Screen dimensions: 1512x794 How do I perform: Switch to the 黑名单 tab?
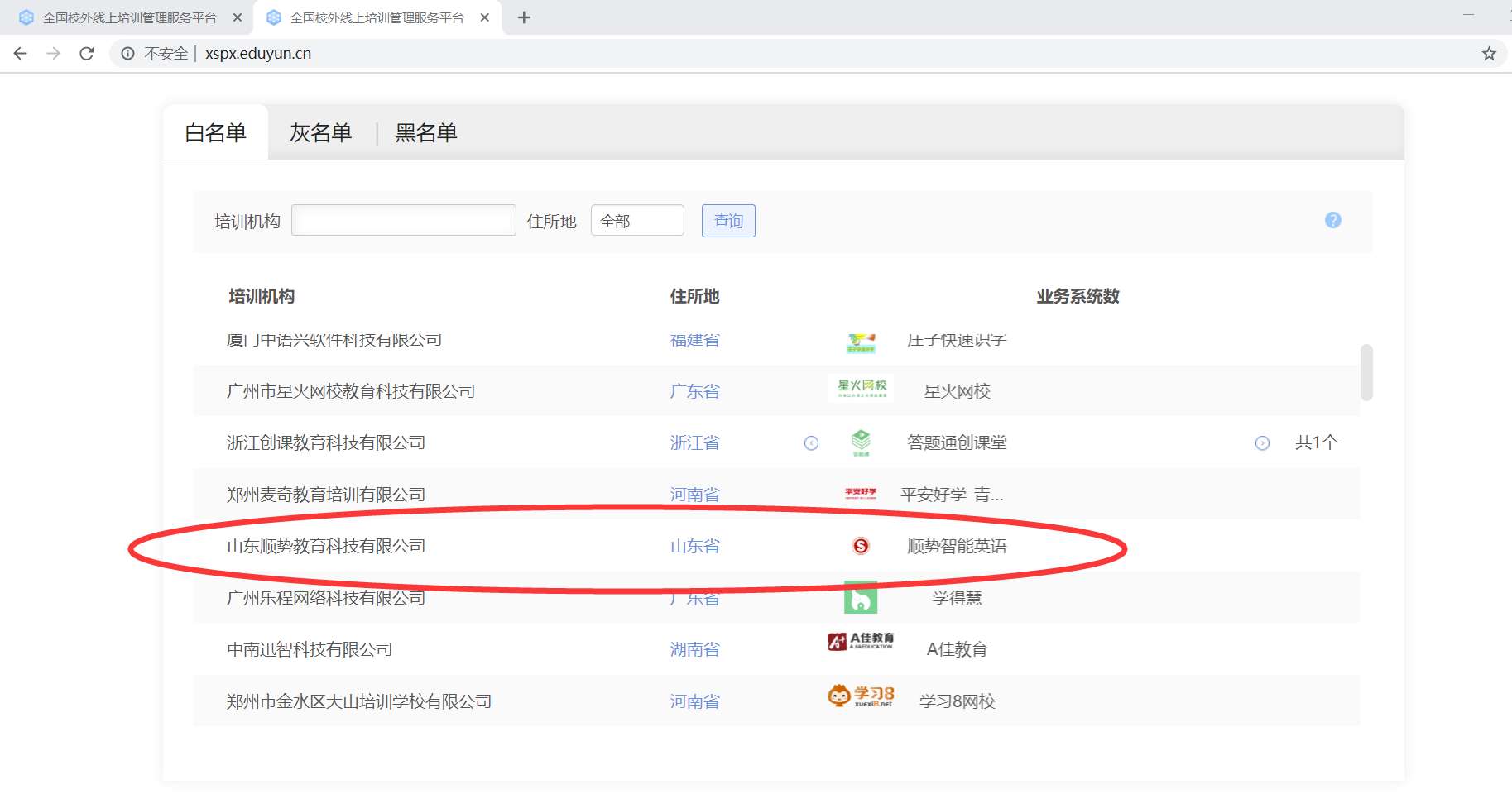(x=426, y=132)
